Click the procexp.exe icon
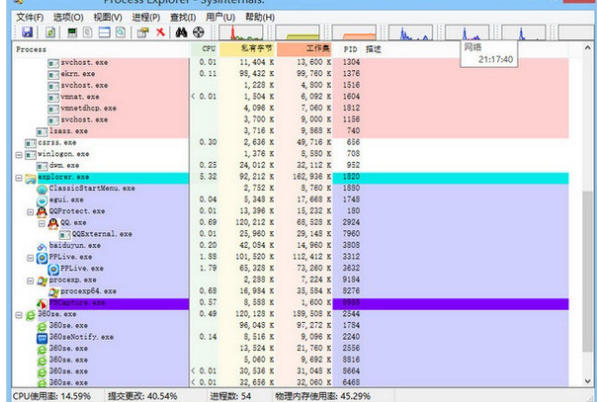 [x=42, y=281]
